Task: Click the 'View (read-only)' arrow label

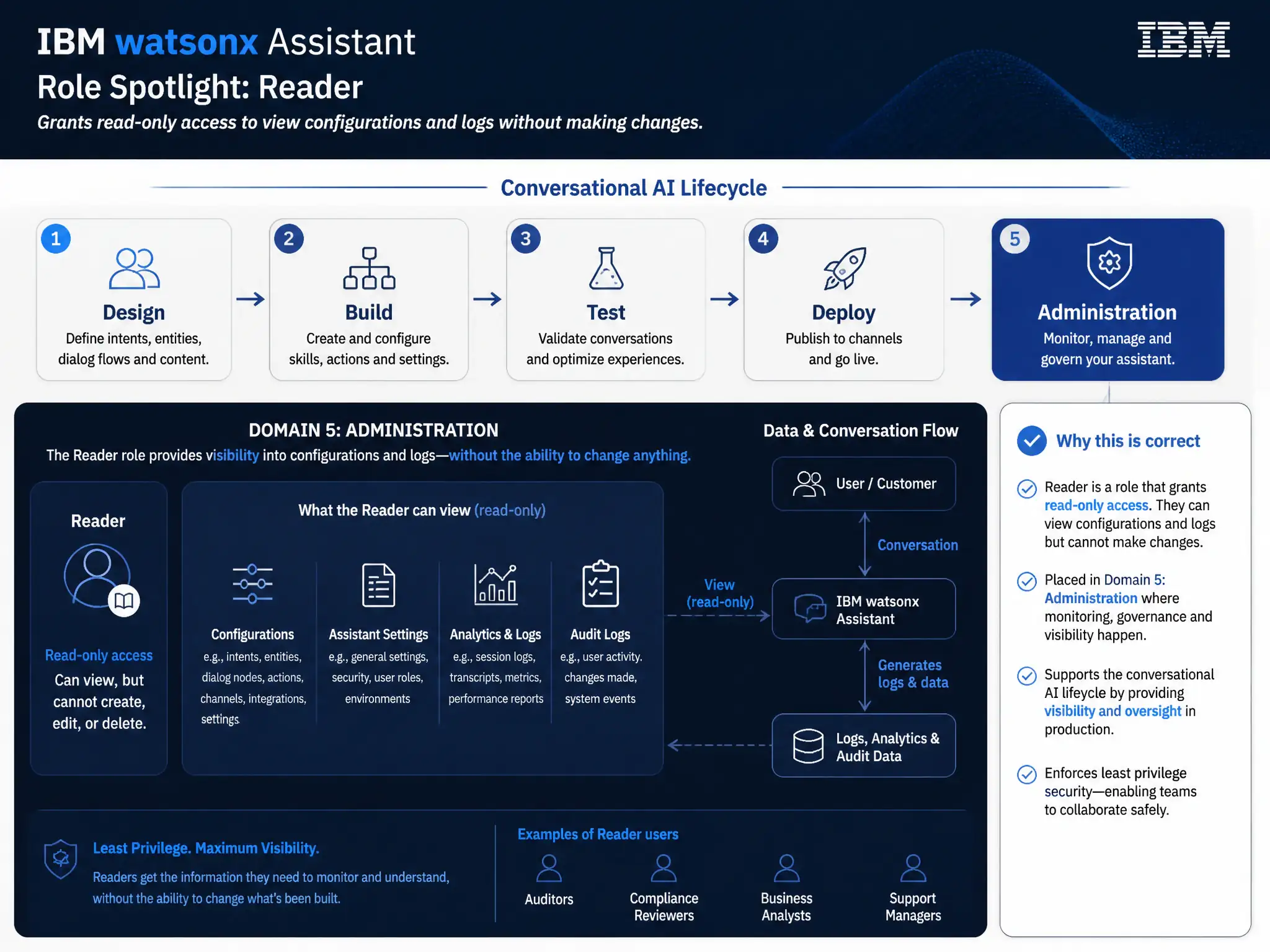Action: click(720, 594)
